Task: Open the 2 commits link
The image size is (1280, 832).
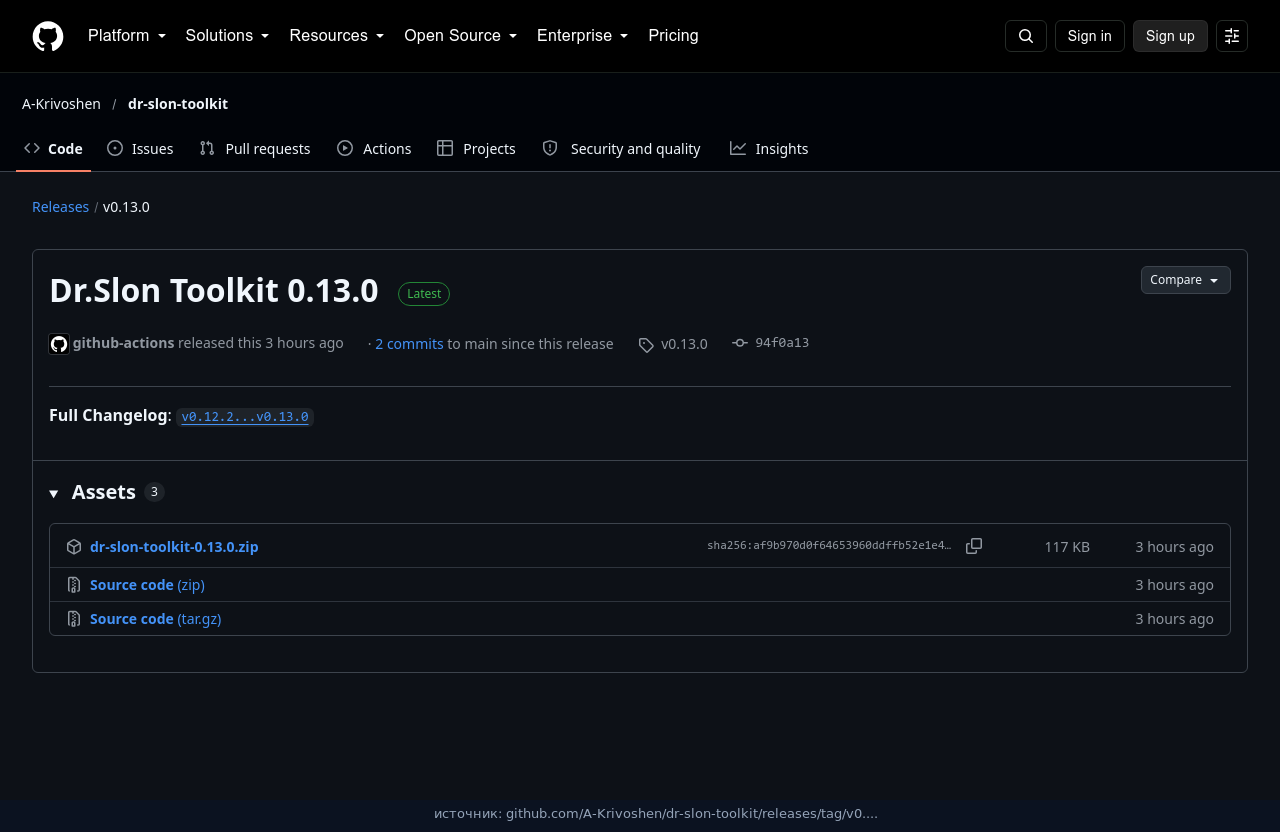Action: 409,344
